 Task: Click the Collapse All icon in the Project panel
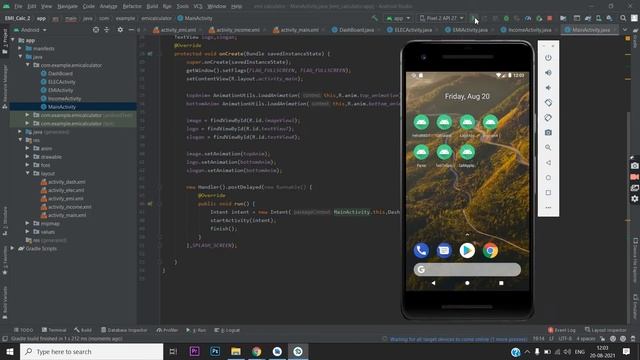pyautogui.click(x=107, y=30)
